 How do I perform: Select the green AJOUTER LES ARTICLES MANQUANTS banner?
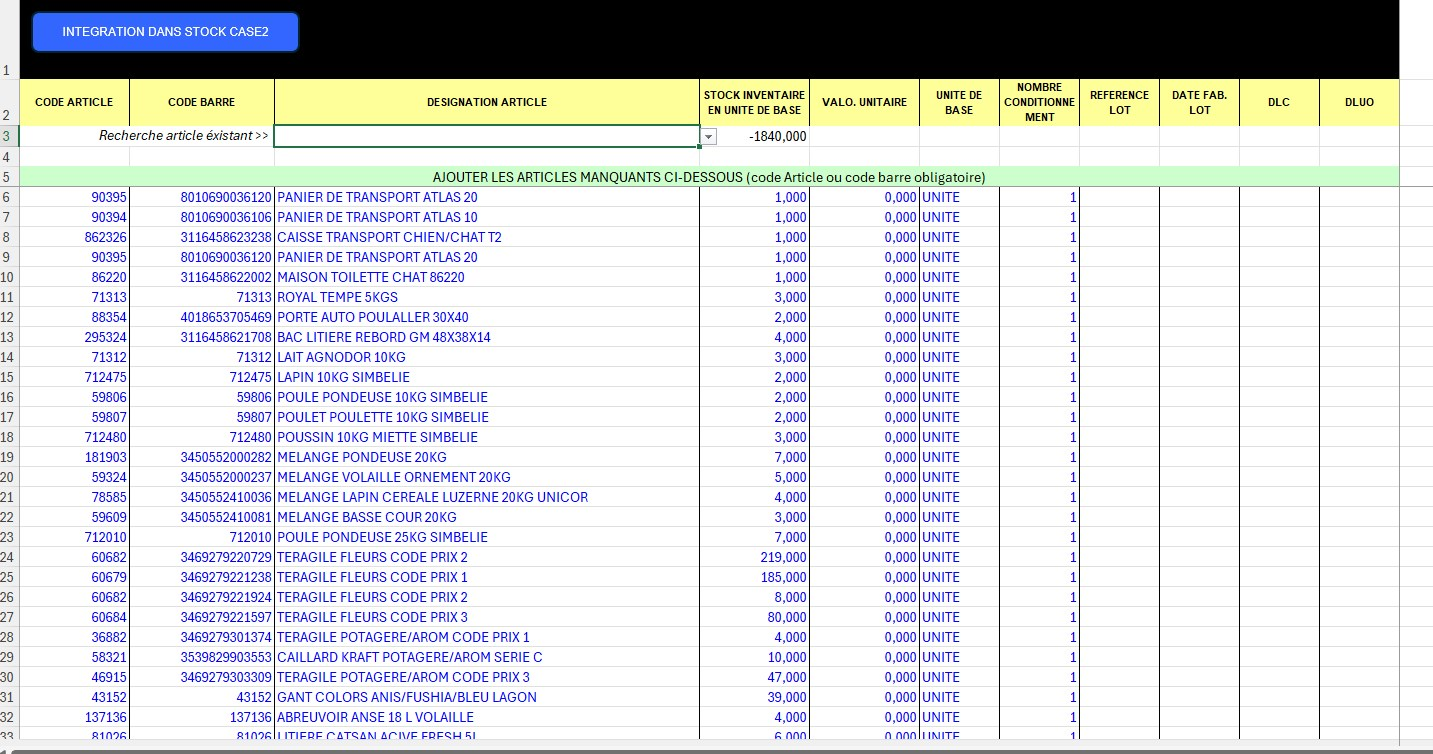tap(709, 177)
